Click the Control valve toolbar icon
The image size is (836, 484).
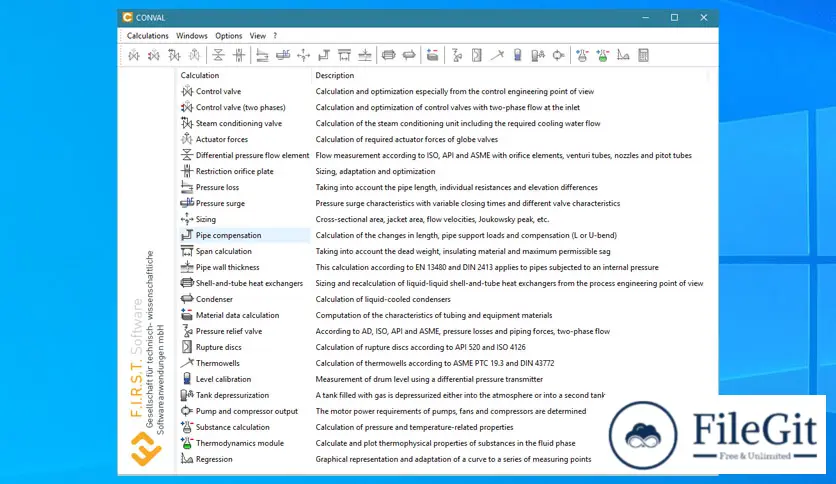pyautogui.click(x=134, y=55)
